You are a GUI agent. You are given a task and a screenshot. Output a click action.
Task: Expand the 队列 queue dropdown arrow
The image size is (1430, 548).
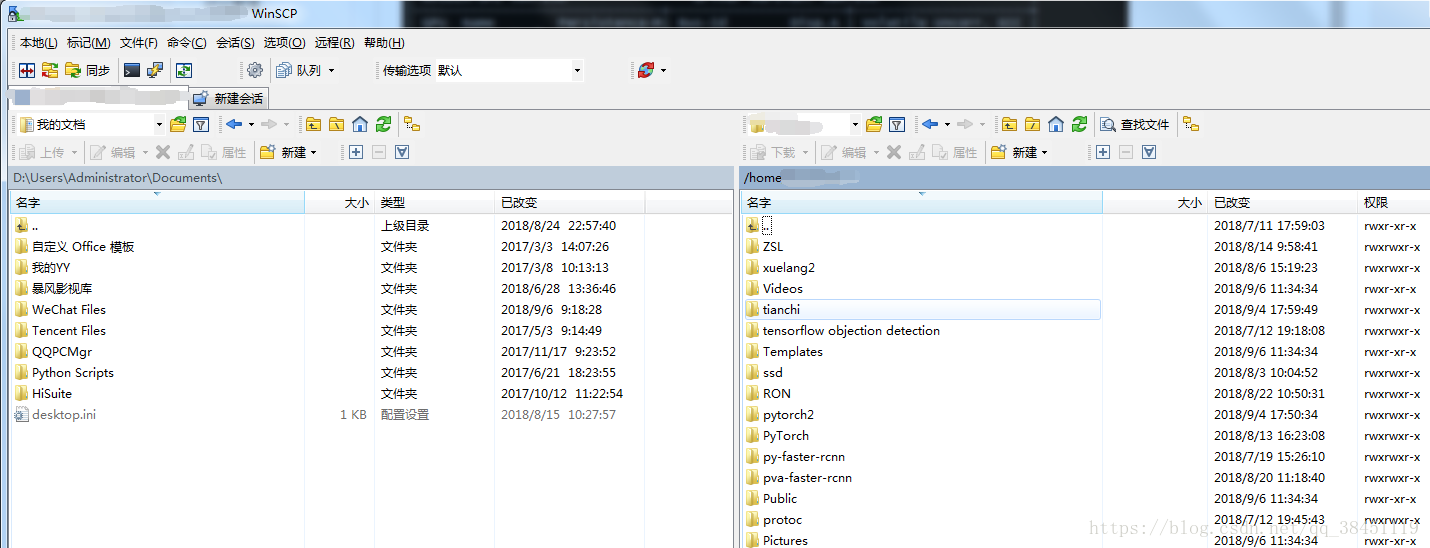pos(332,70)
